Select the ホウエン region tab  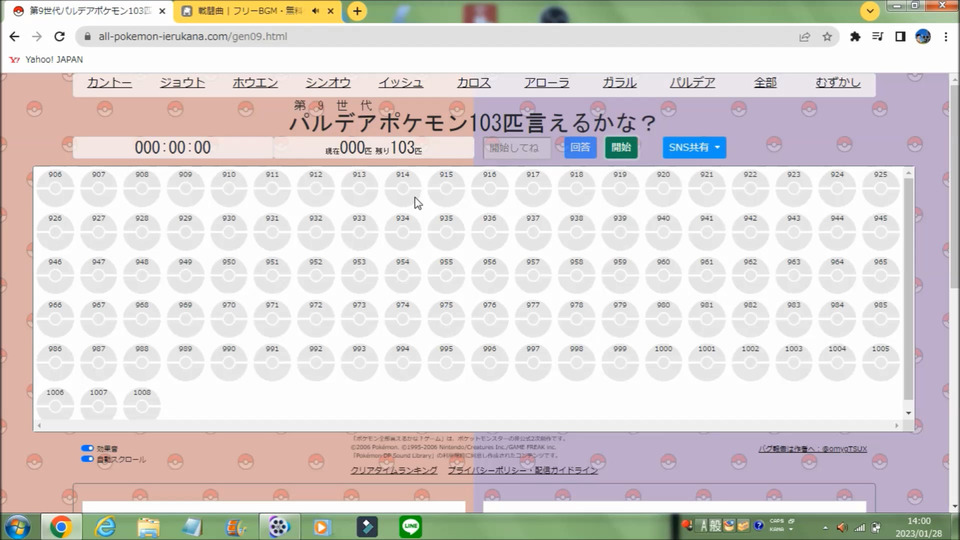[x=255, y=83]
